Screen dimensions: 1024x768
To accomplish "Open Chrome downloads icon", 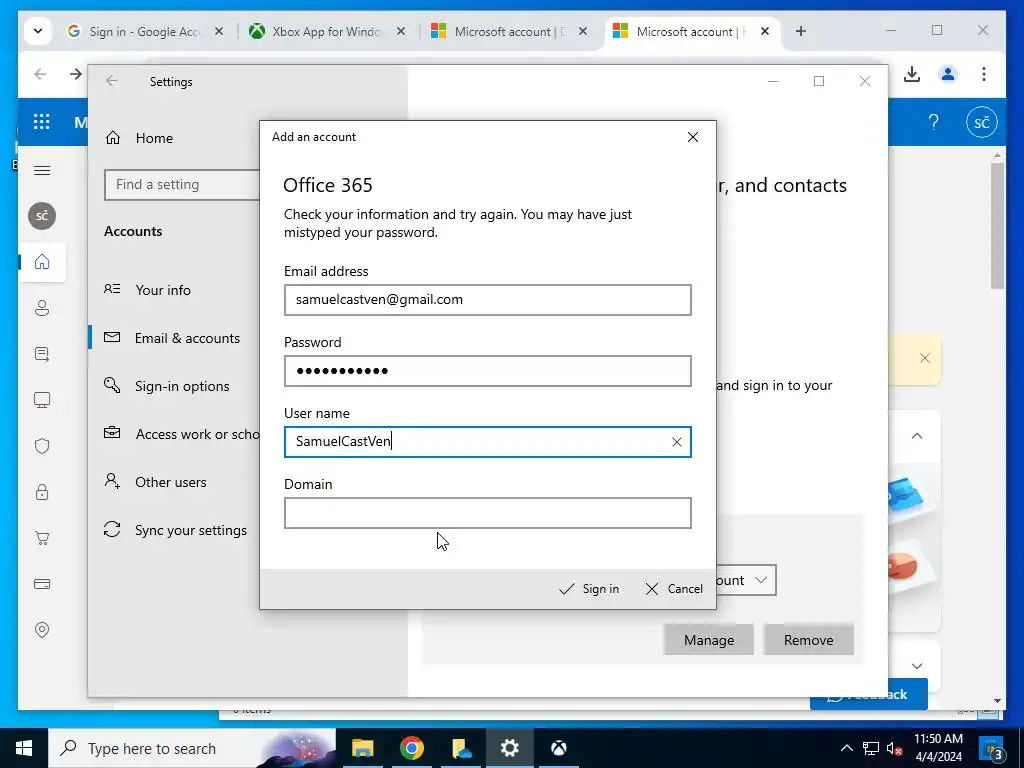I will [912, 74].
